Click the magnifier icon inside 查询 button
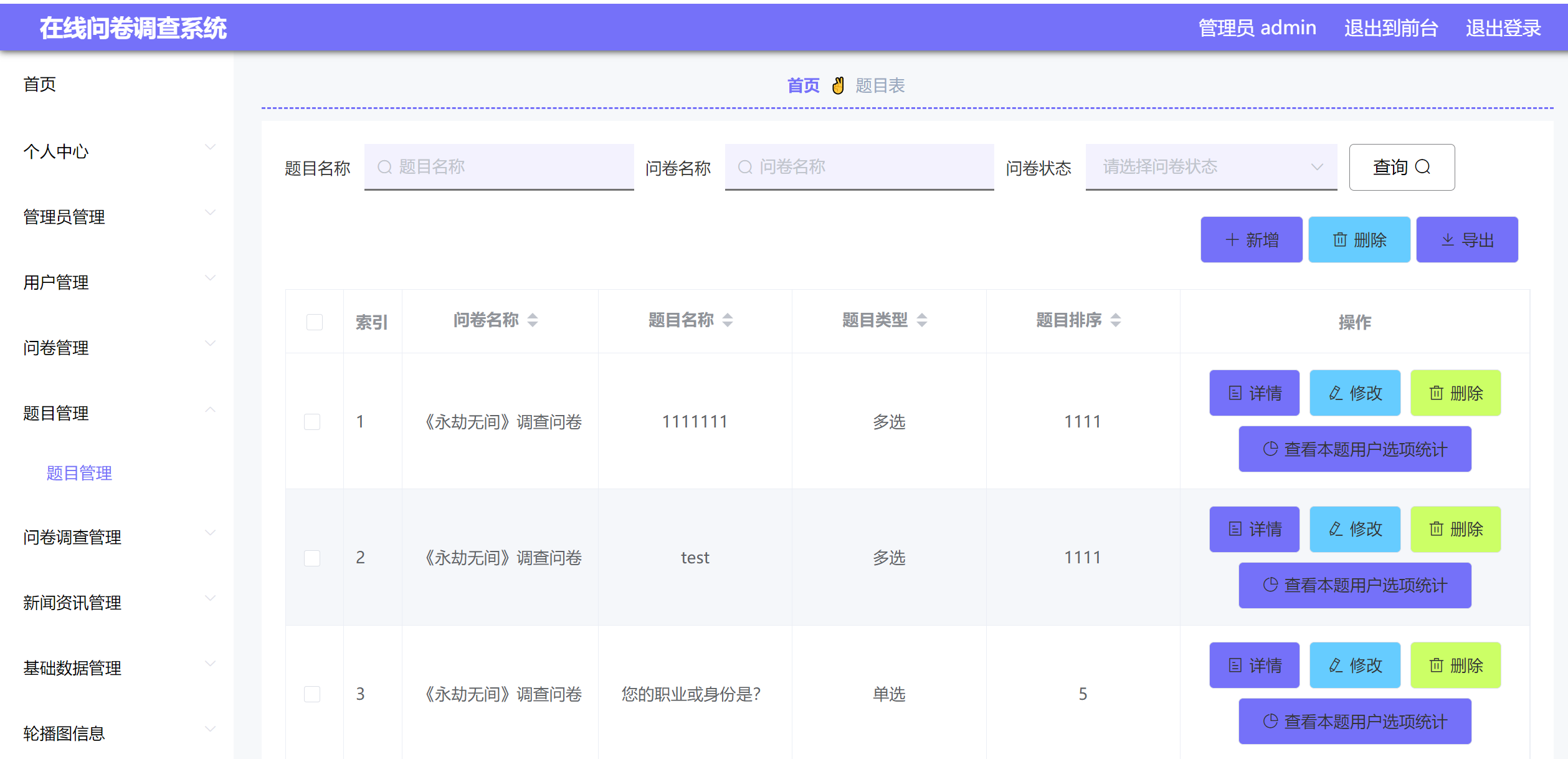Image resolution: width=1568 pixels, height=759 pixels. click(1424, 167)
